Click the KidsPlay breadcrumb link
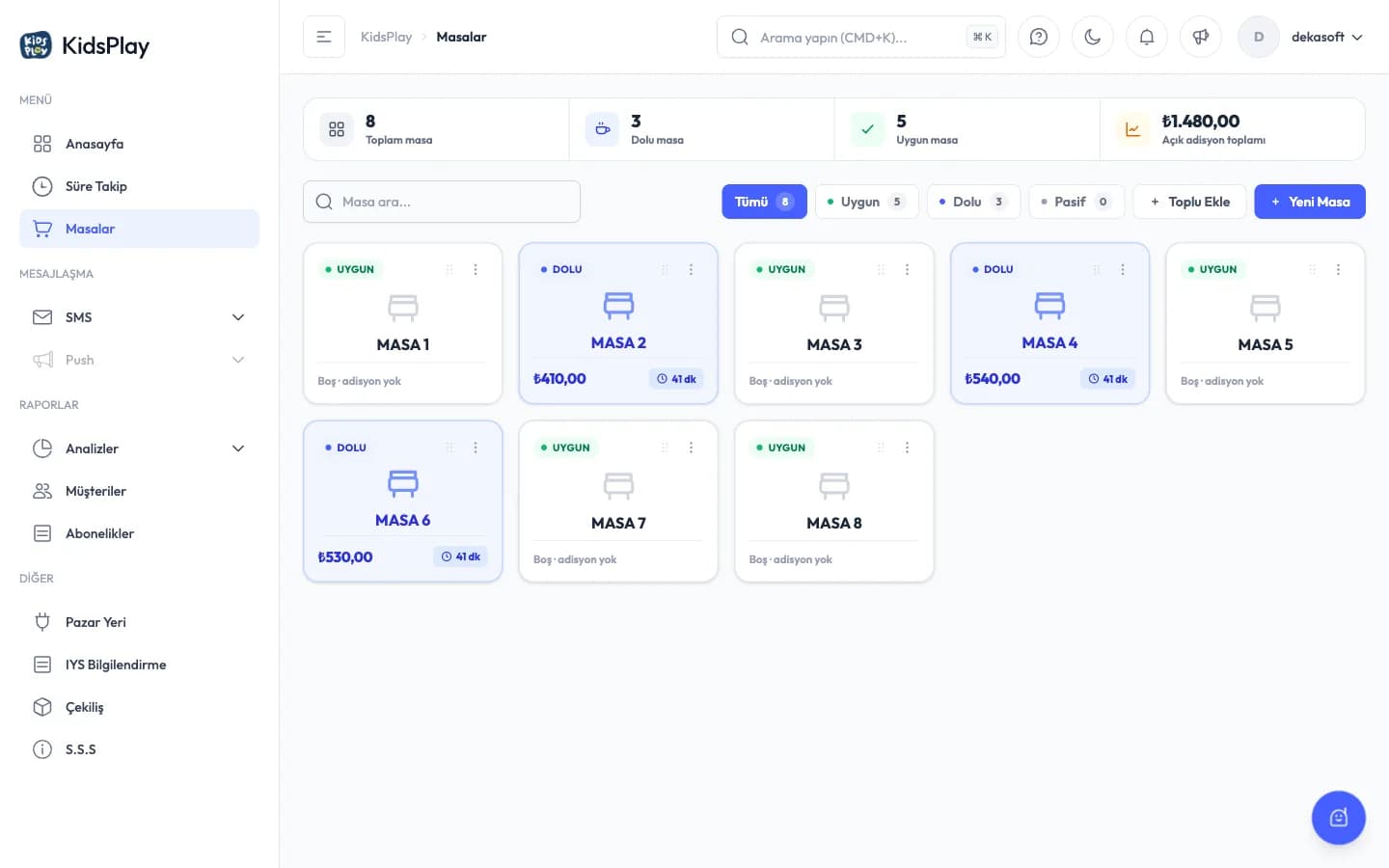The height and width of the screenshot is (868, 1389). [x=386, y=37]
